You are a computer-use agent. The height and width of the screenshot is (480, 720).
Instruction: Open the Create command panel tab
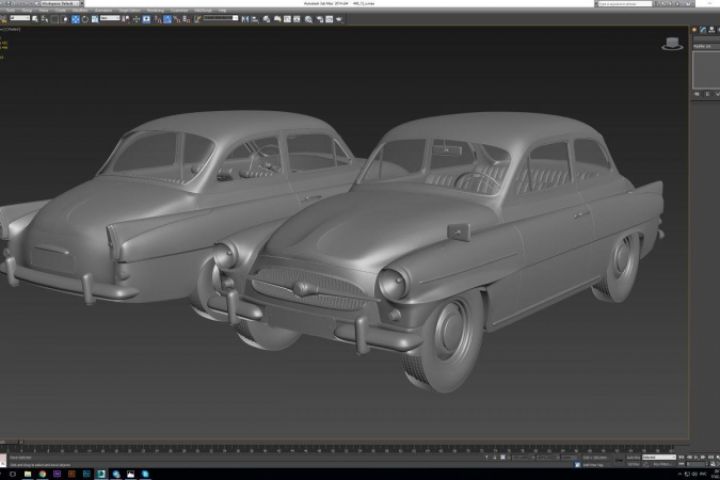pyautogui.click(x=696, y=31)
